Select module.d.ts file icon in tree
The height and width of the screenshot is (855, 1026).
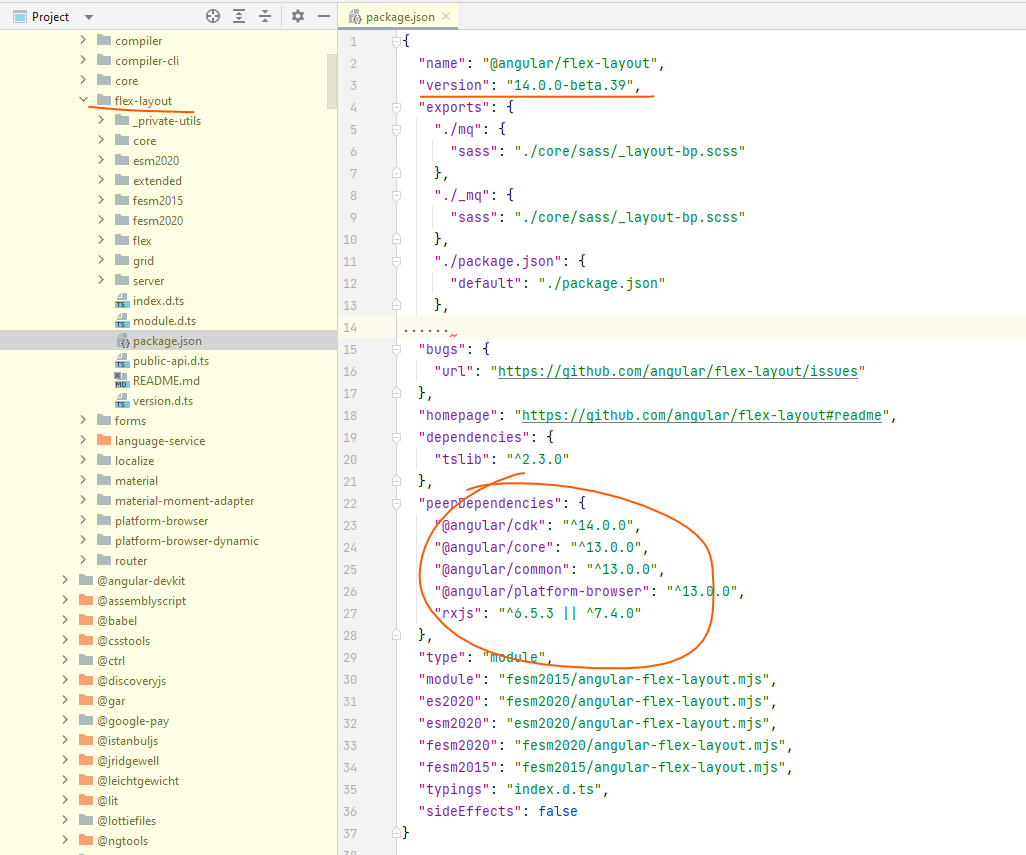pos(122,321)
